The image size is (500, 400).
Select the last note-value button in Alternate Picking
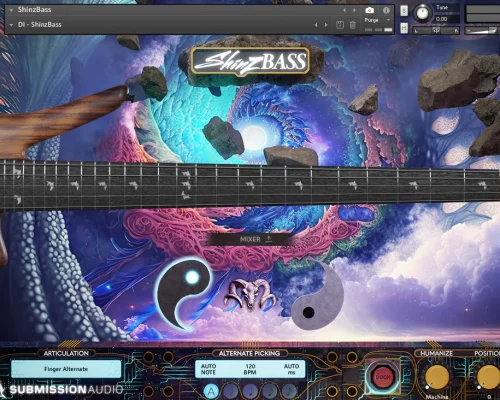click(290, 391)
